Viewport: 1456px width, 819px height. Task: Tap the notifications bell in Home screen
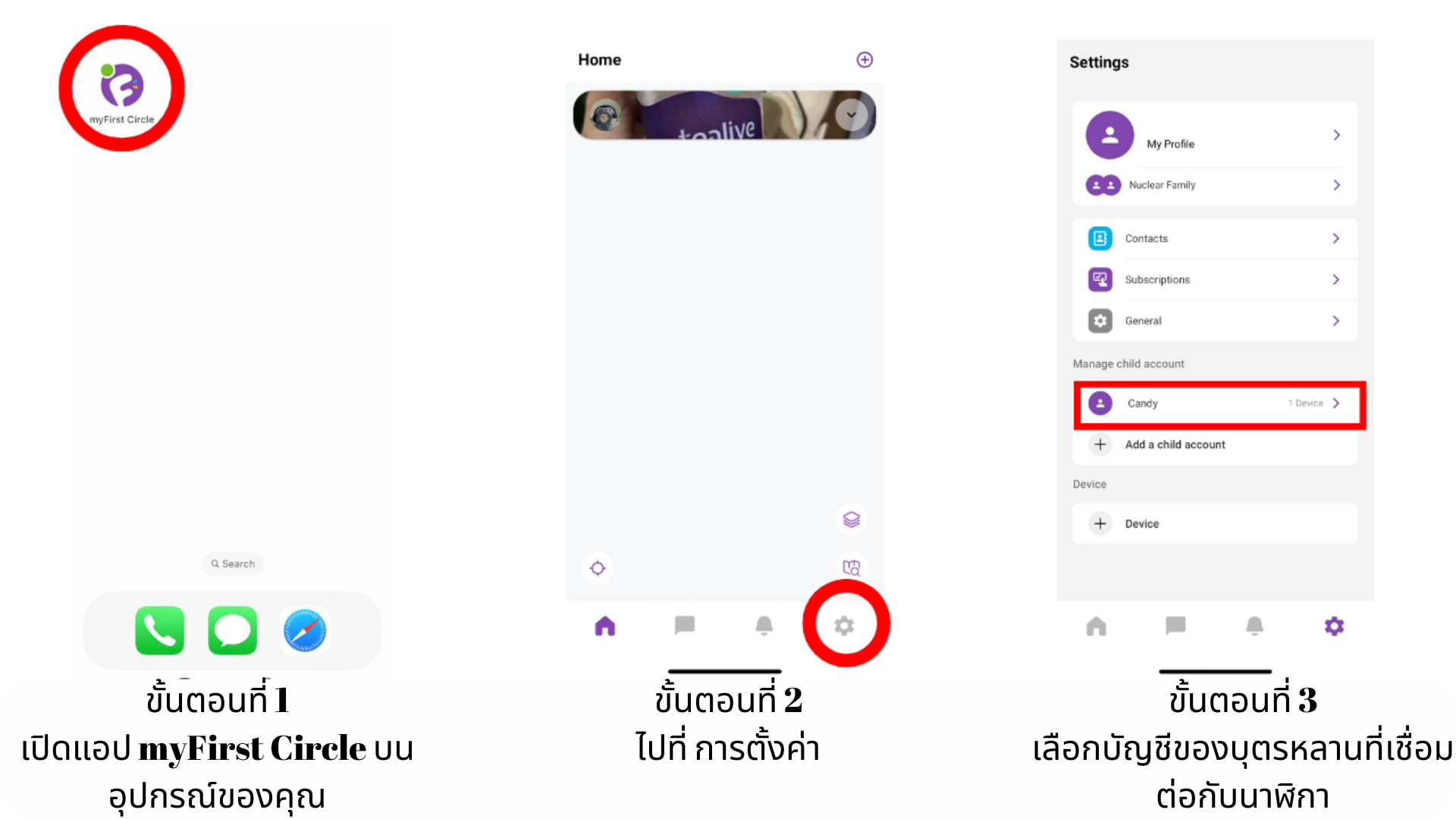click(764, 626)
